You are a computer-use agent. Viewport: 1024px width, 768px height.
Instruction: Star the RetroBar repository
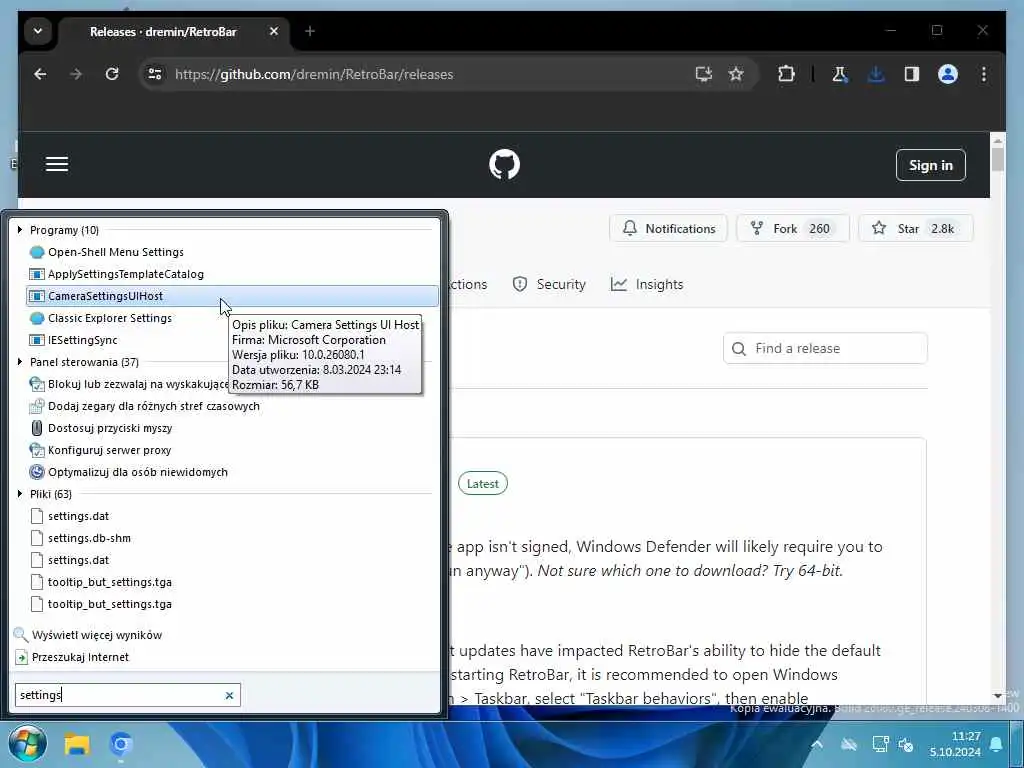(915, 229)
